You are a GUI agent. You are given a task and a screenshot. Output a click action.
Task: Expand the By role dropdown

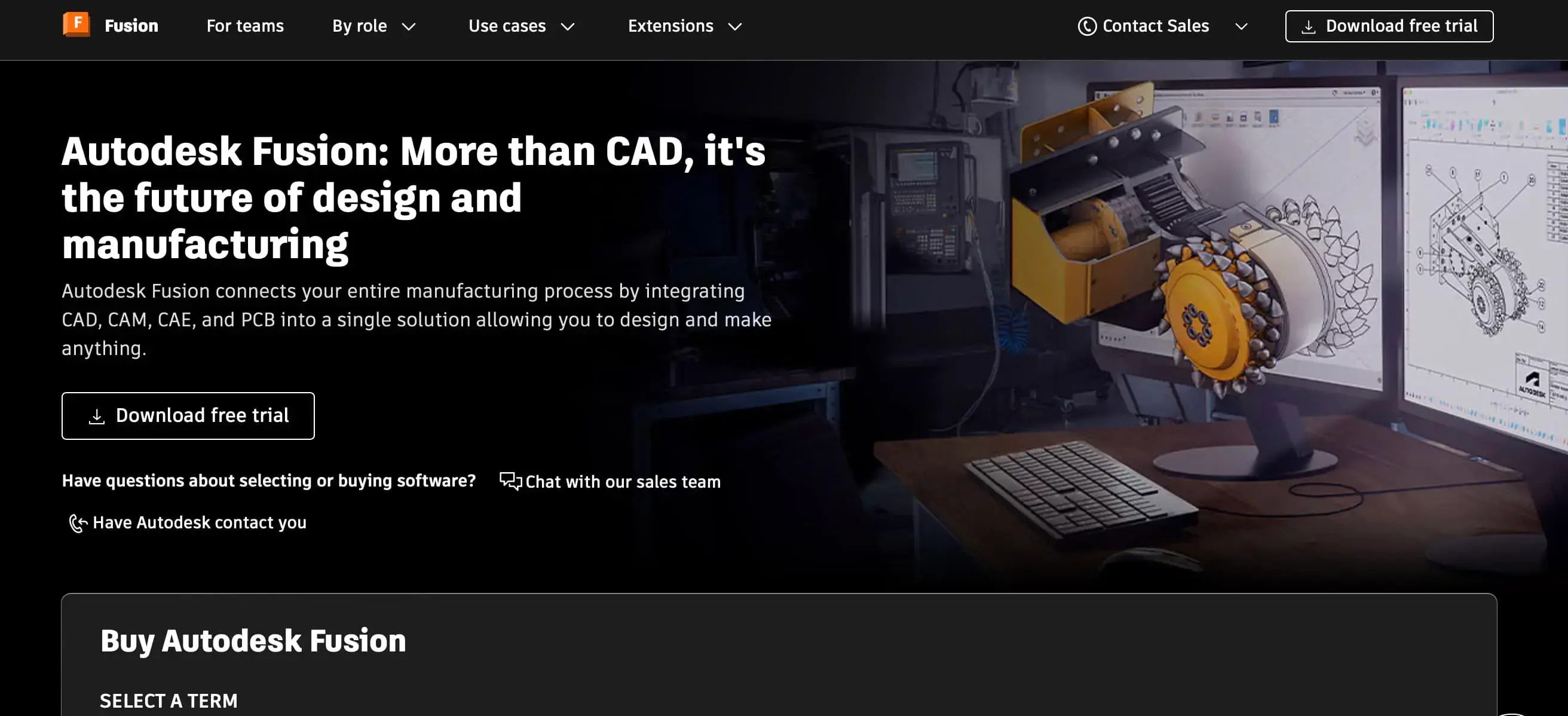click(x=410, y=27)
